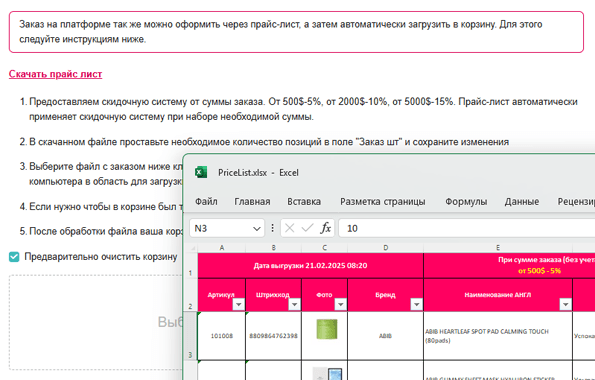Expand the Name Box dropdown arrow
This screenshot has width=595, height=380.
(257, 229)
